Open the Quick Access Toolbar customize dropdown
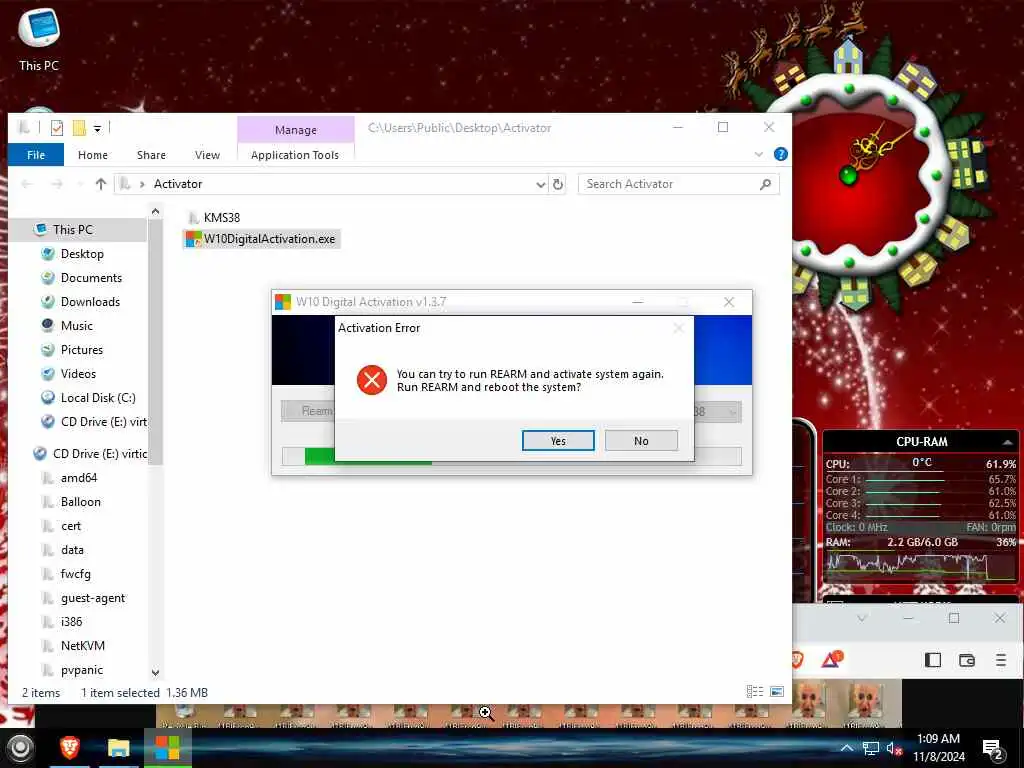Screen dimensions: 1024x768 click(97, 128)
